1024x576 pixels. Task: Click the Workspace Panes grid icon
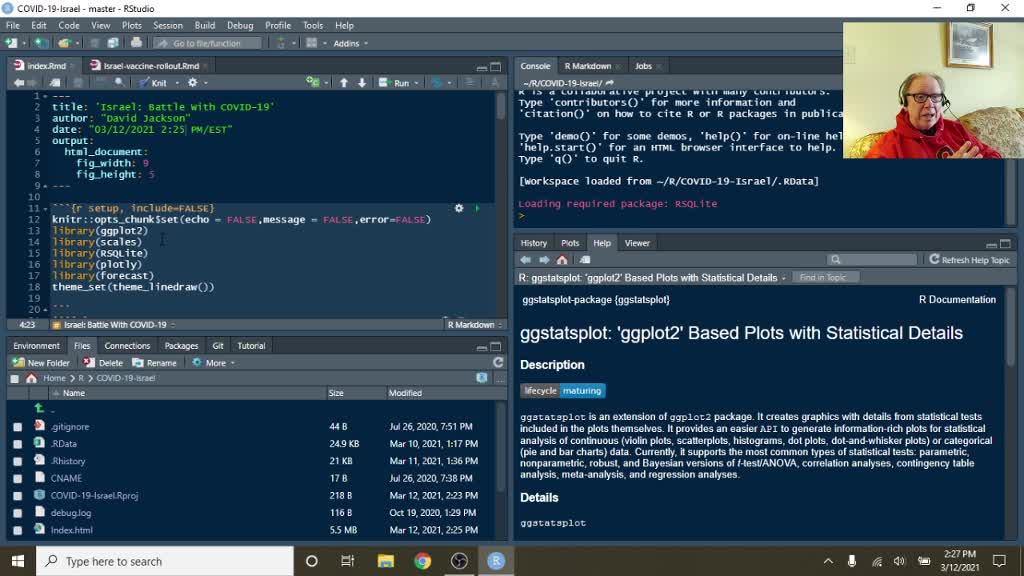[312, 43]
